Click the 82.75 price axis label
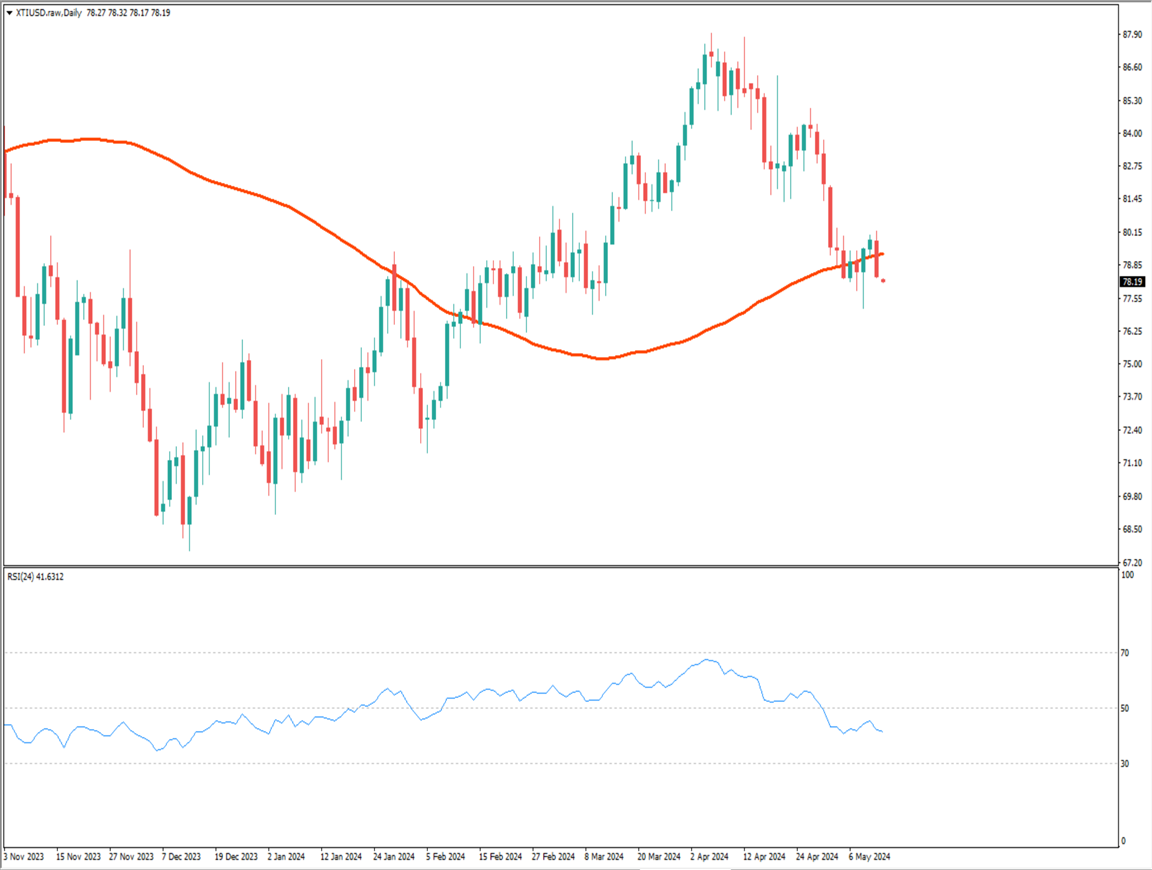 (x=1132, y=167)
